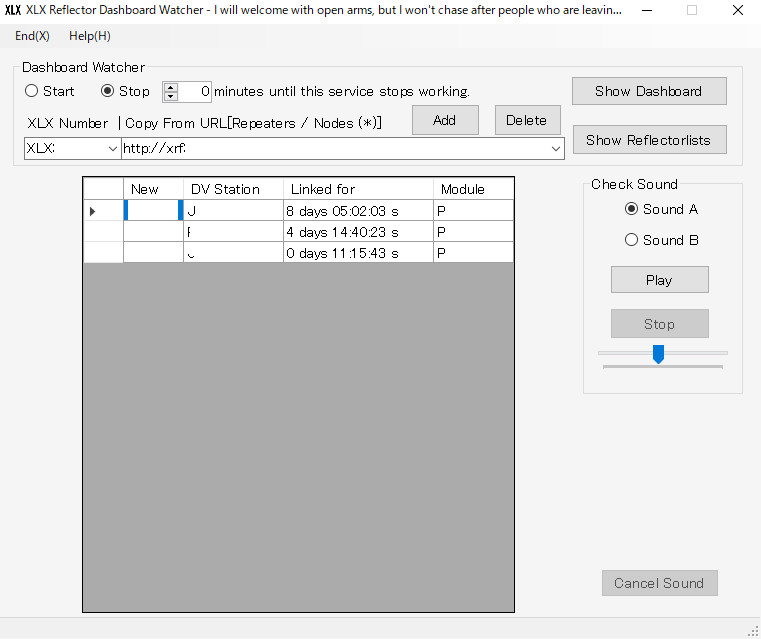Open the End(X) menu
This screenshot has height=639, width=761.
tap(32, 36)
